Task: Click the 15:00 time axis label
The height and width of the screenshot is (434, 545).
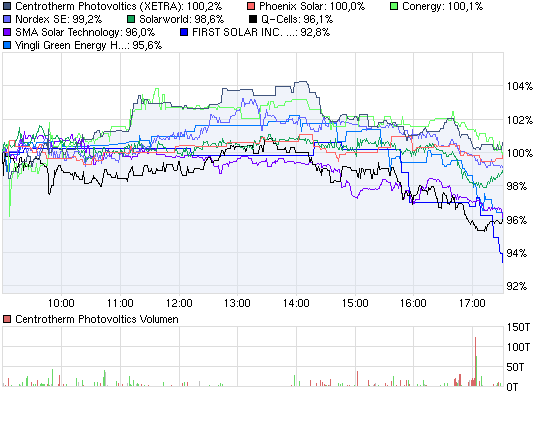Action: tap(355, 303)
